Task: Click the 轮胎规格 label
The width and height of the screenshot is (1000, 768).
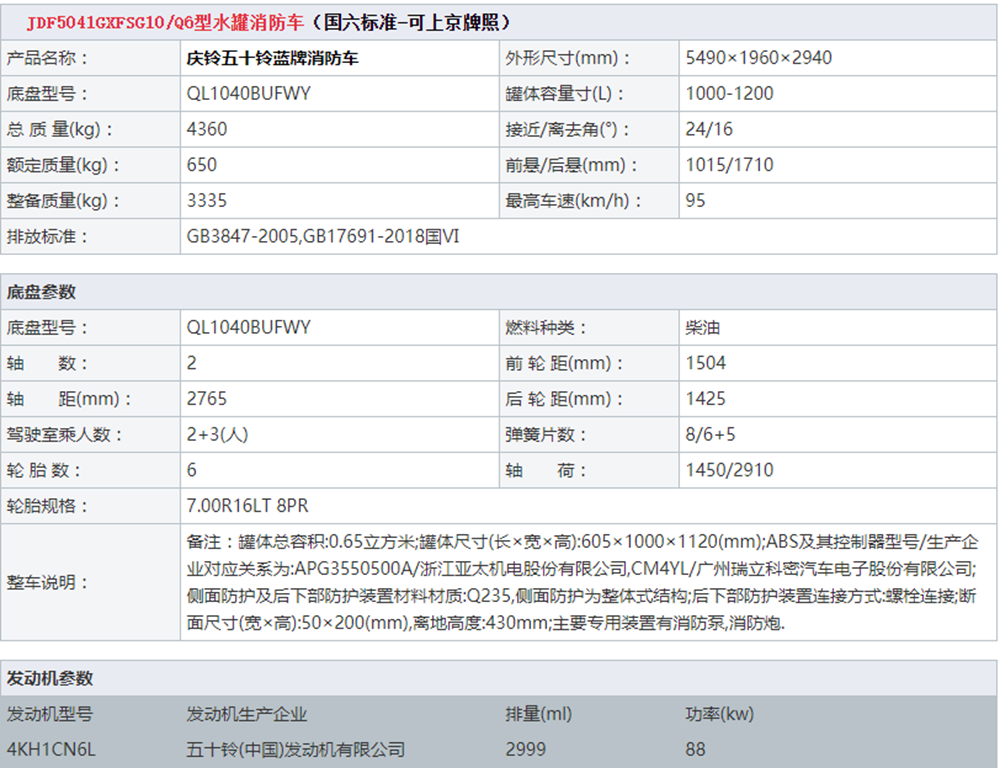Action: [47, 507]
